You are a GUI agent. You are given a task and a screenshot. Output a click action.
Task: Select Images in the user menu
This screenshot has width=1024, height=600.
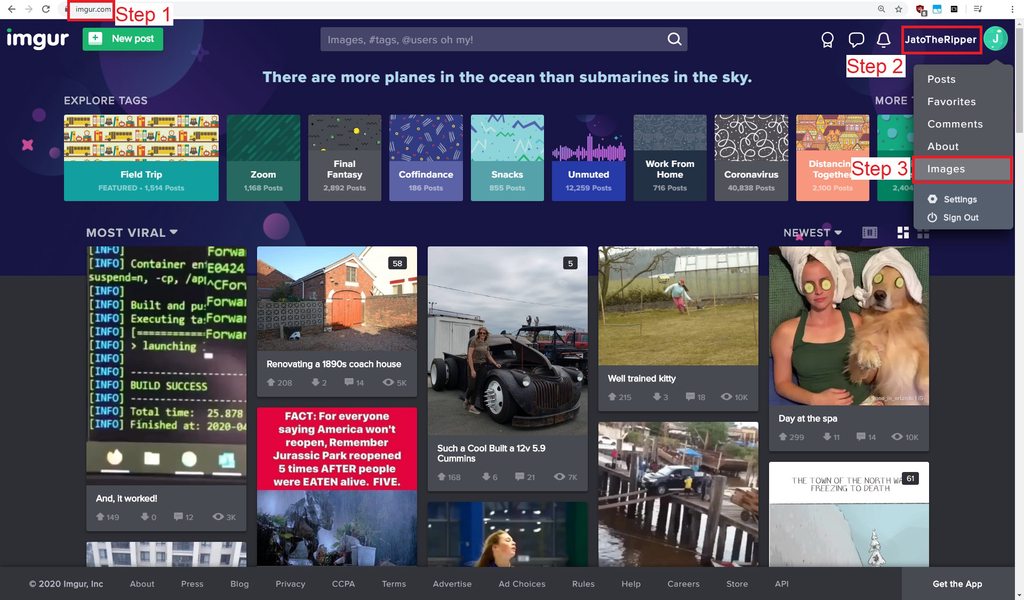point(963,169)
